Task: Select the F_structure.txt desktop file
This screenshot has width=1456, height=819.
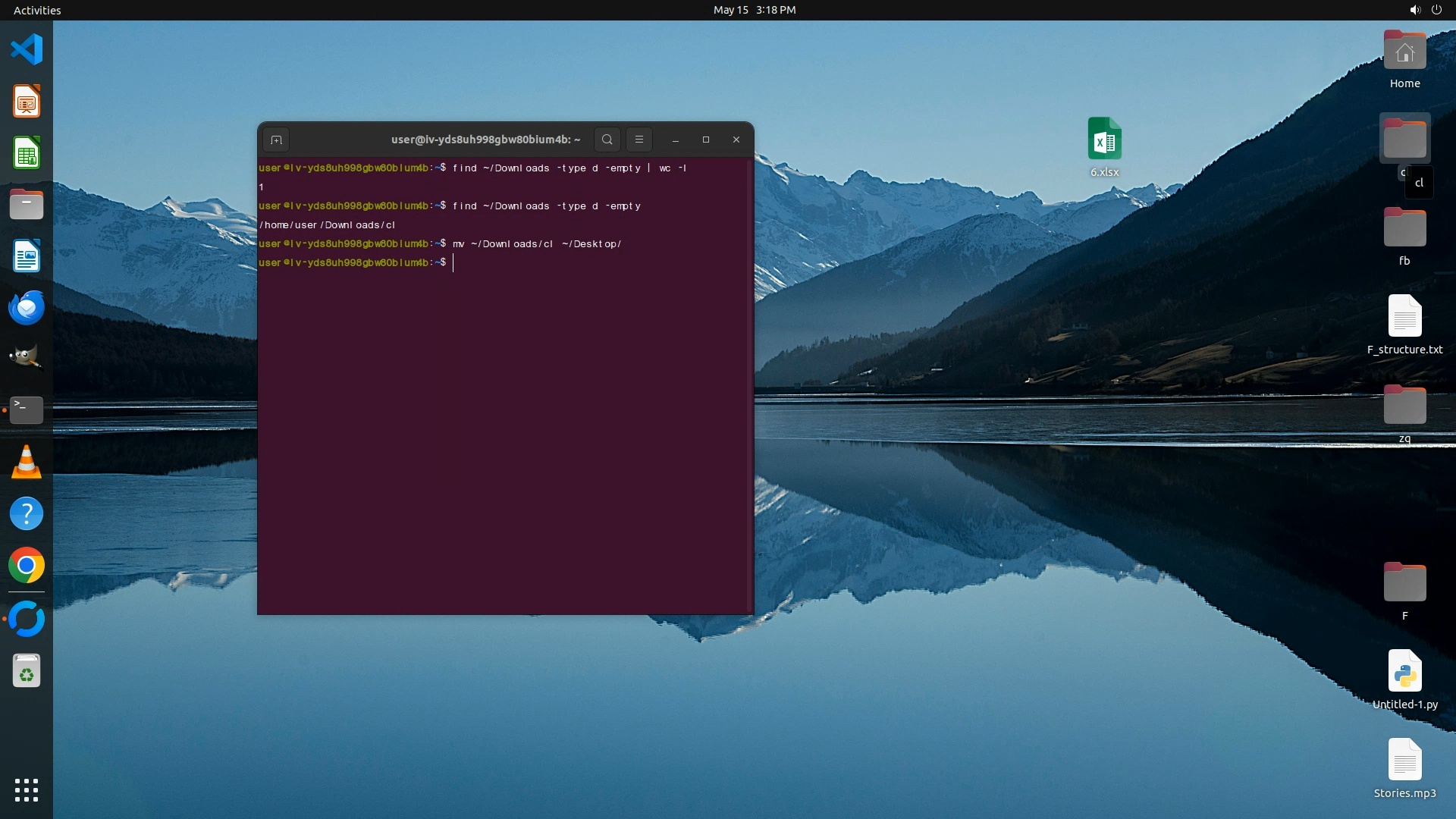Action: (x=1404, y=317)
